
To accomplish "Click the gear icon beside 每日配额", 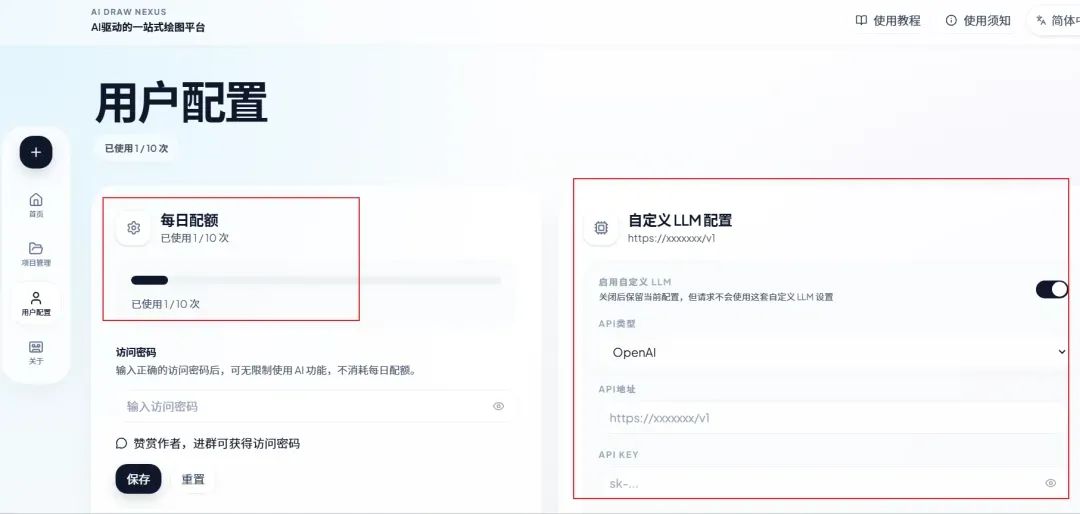I will [134, 228].
